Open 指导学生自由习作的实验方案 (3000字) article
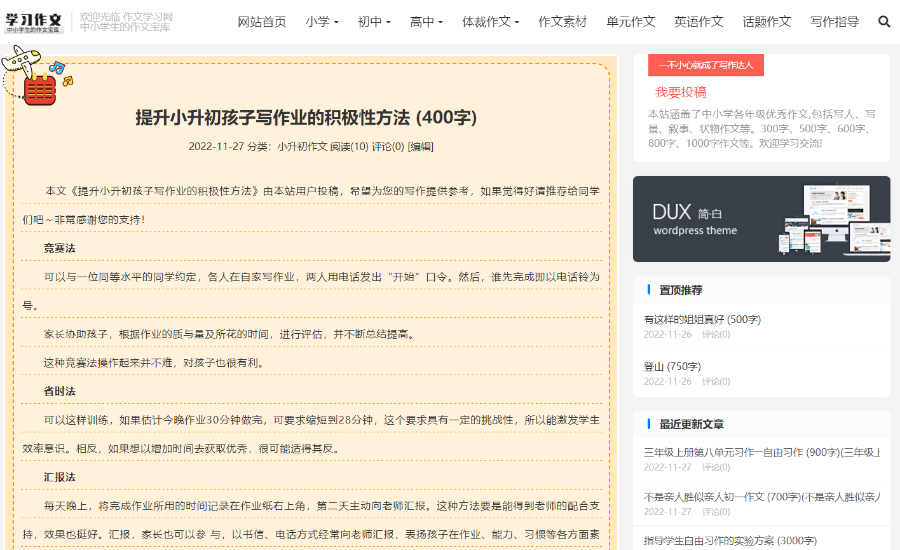The image size is (900, 550). (730, 540)
